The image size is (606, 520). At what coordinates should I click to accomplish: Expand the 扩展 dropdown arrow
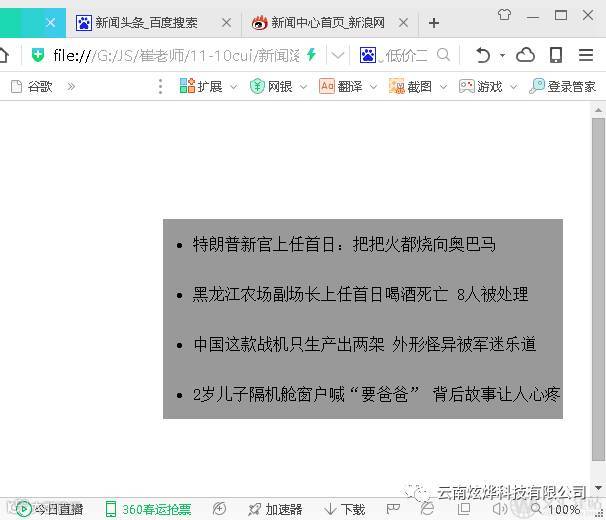point(234,87)
